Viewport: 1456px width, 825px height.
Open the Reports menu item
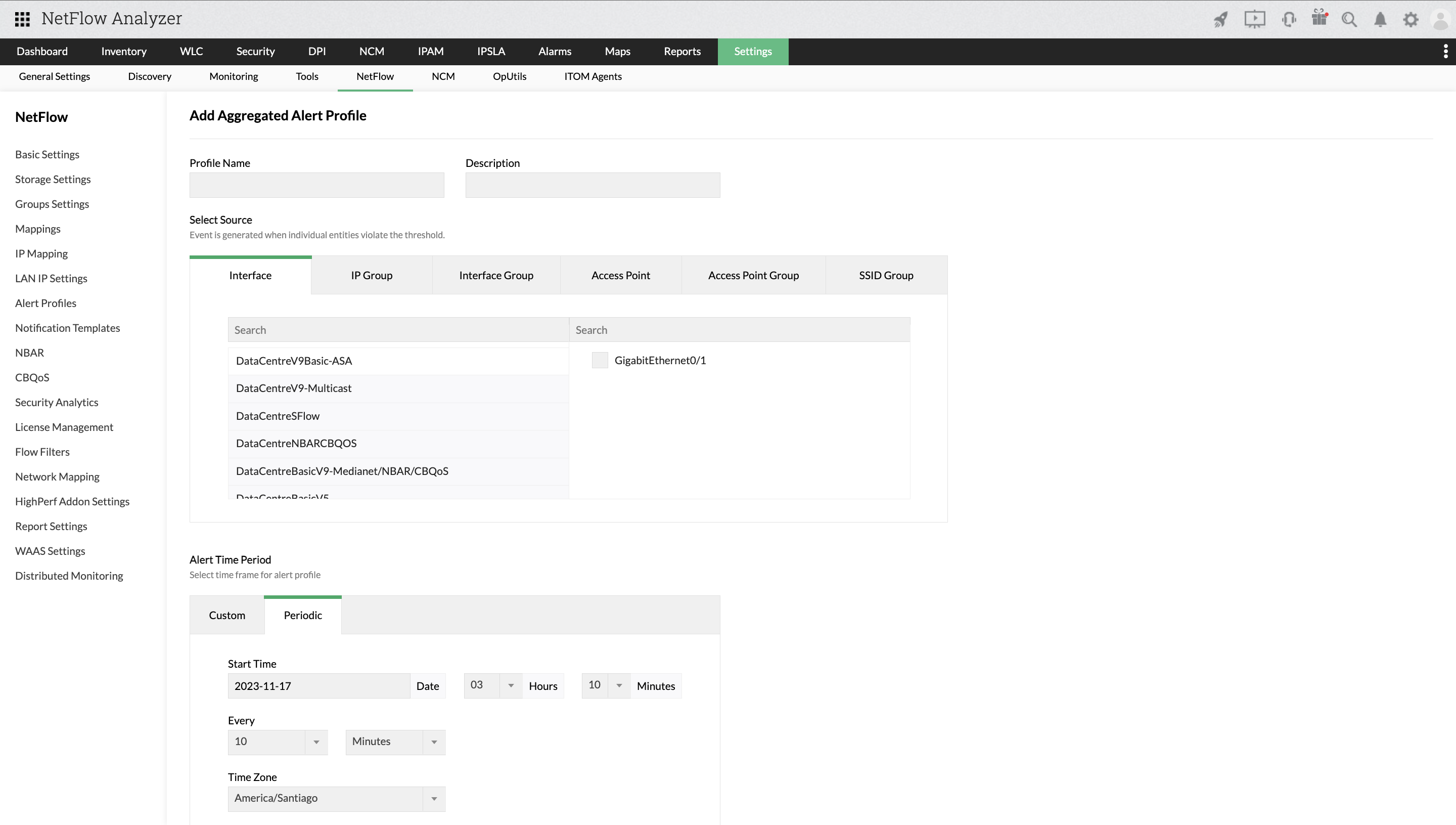click(682, 51)
